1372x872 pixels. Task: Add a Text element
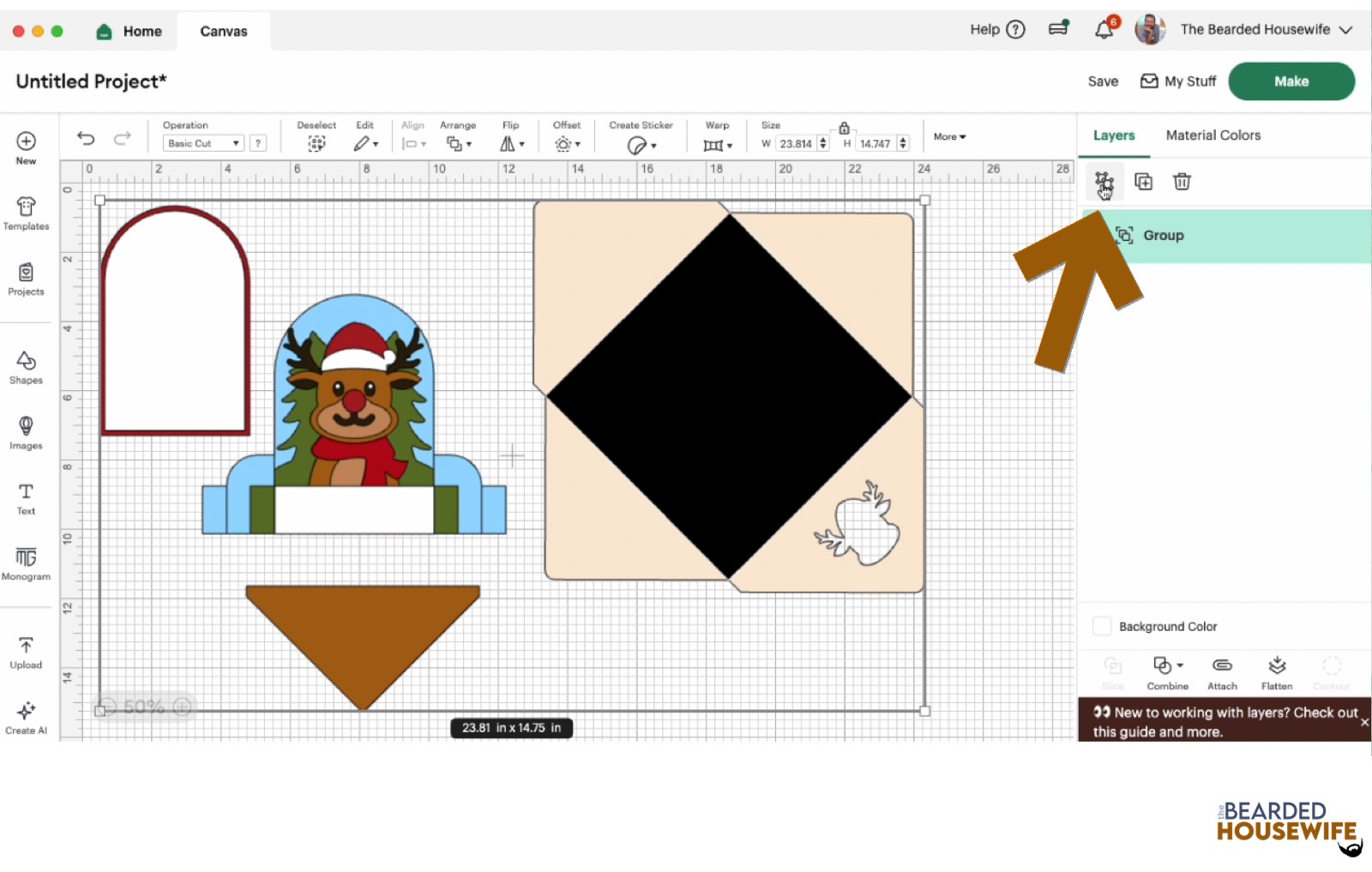[x=26, y=498]
